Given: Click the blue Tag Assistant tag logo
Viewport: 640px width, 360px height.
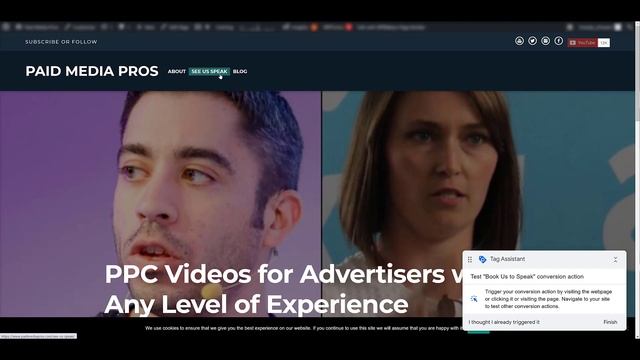Looking at the screenshot, I should 482,259.
